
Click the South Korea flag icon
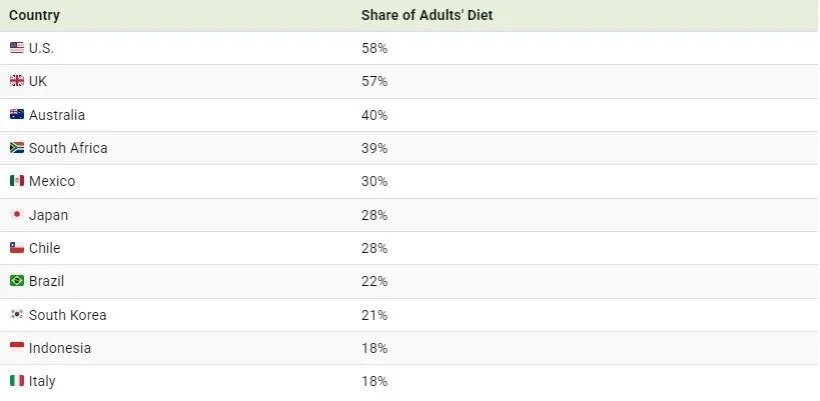click(17, 315)
